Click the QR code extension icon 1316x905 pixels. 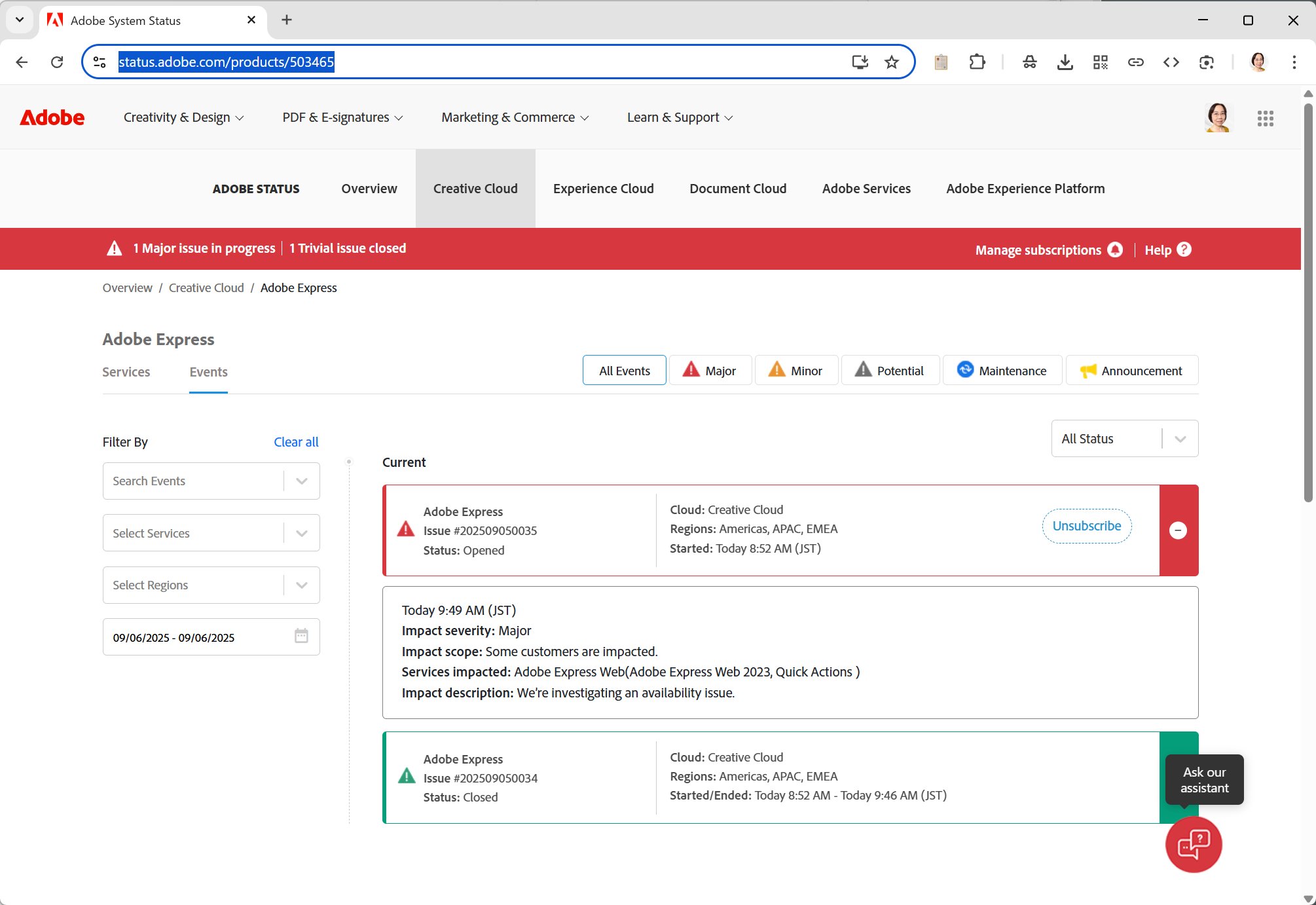tap(1101, 62)
